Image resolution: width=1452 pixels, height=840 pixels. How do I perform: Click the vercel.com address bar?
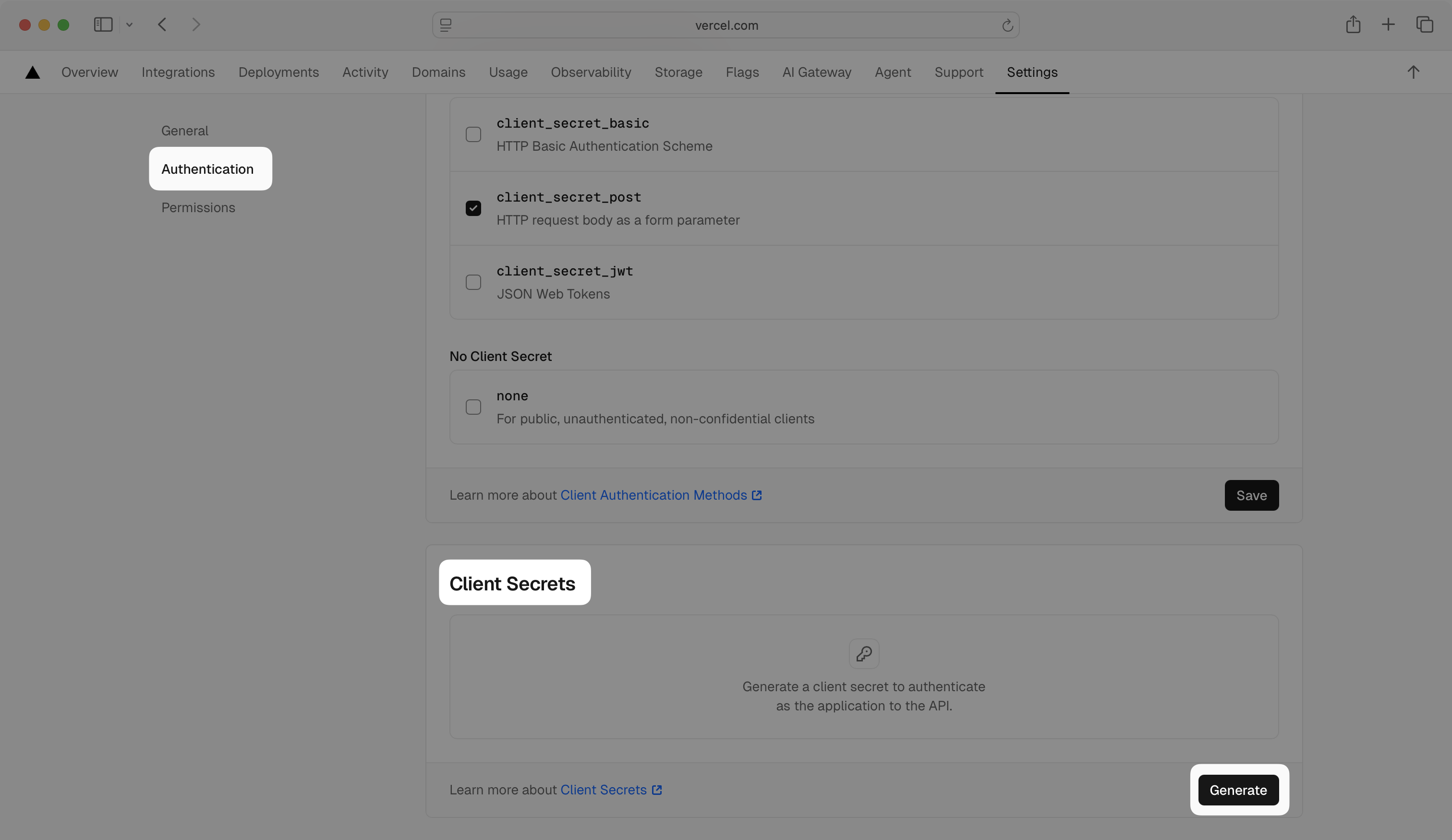(x=726, y=25)
